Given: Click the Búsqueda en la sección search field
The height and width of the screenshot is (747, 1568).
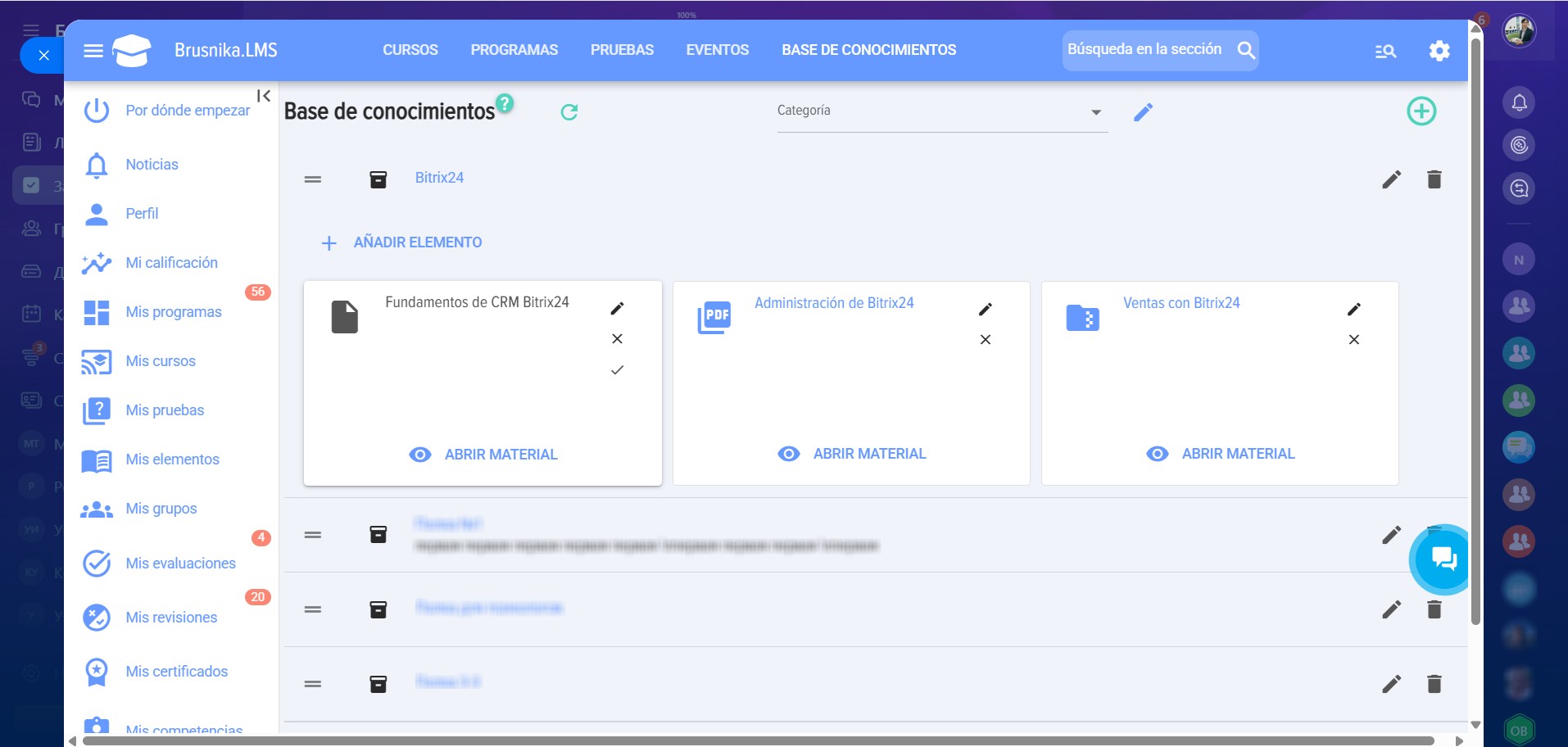Looking at the screenshot, I should click(x=1144, y=50).
